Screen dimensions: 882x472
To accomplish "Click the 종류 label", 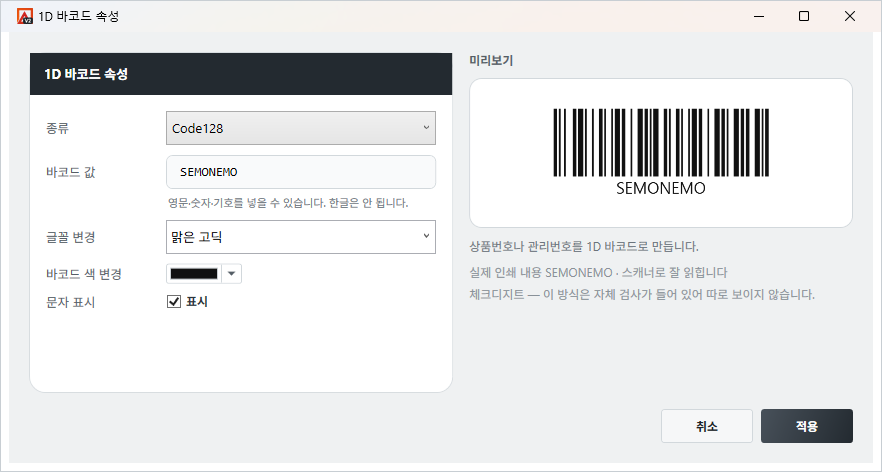I will coord(57,128).
